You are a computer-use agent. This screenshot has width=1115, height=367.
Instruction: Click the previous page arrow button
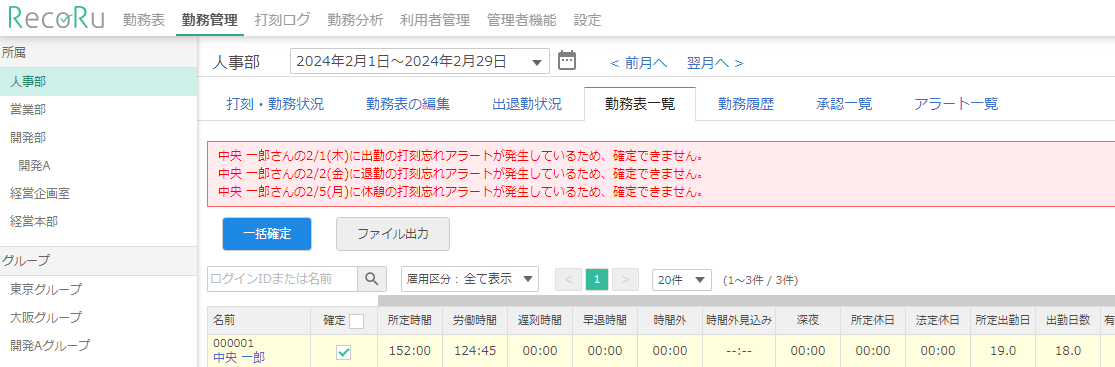point(568,280)
